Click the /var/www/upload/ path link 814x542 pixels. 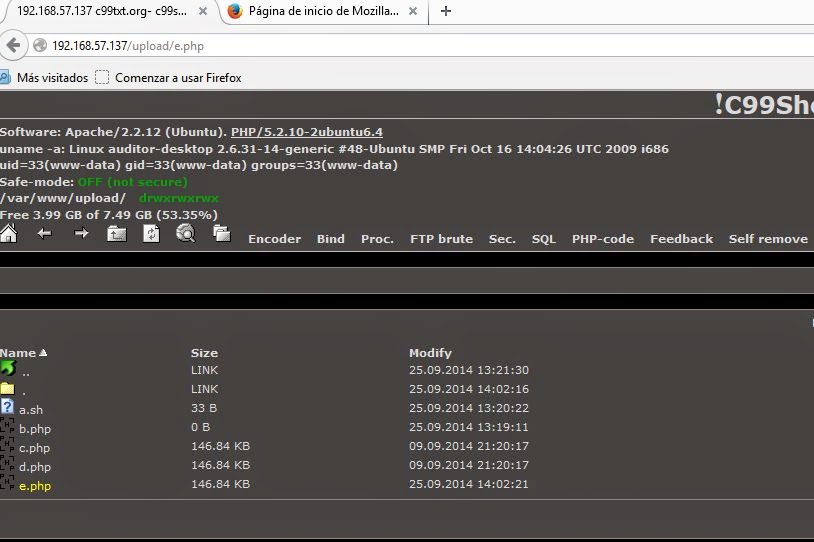pyautogui.click(x=63, y=198)
